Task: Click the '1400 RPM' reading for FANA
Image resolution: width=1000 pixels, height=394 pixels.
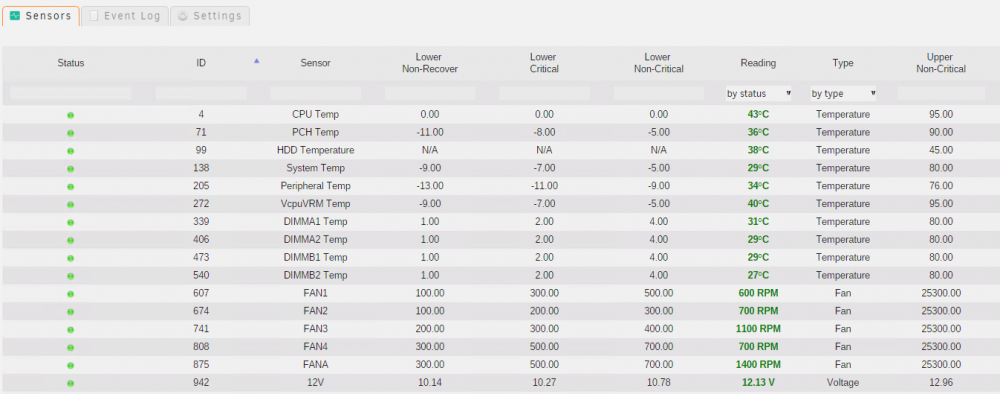Action: click(758, 365)
